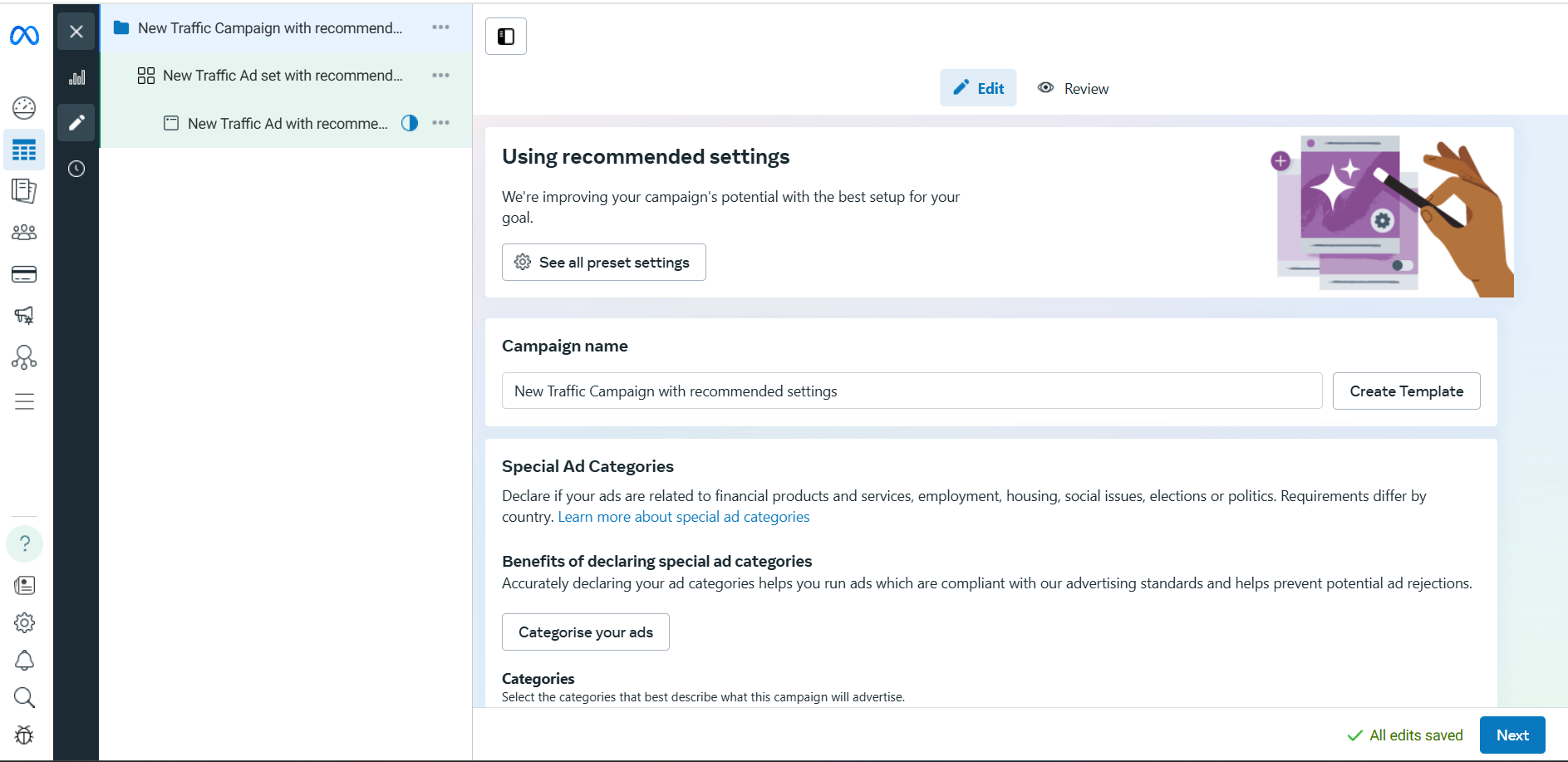This screenshot has width=1568, height=762.
Task: Click Create Template button
Action: click(x=1406, y=391)
